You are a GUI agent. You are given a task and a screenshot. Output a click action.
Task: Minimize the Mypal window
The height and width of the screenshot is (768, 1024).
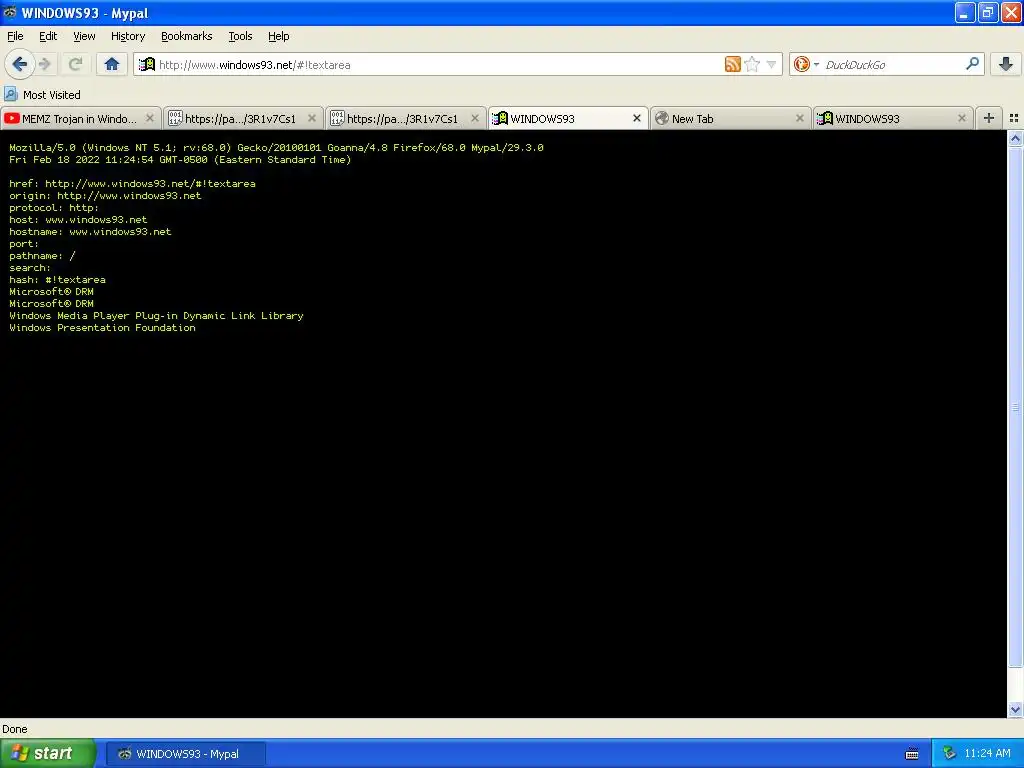click(x=965, y=12)
